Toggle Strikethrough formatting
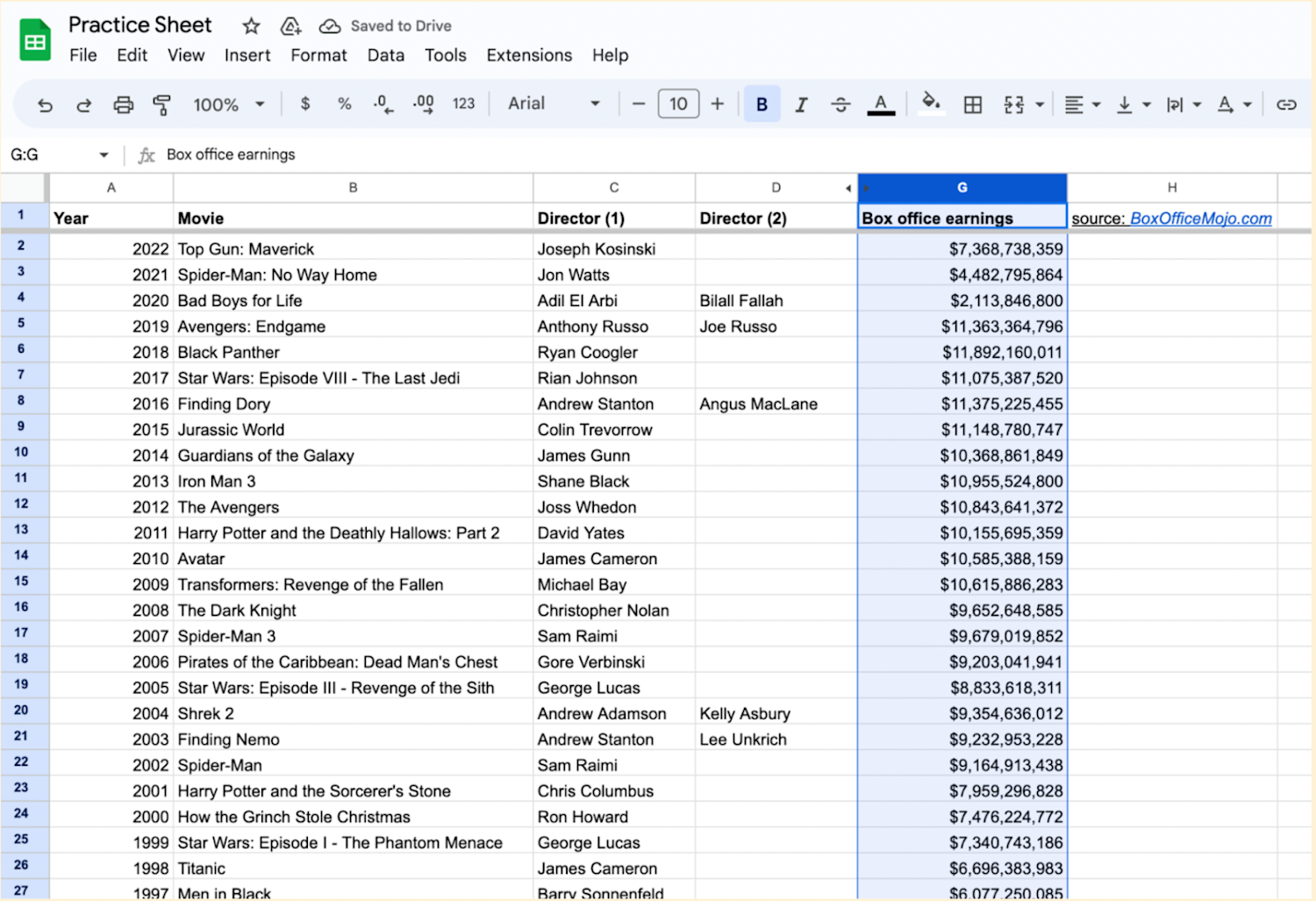The height and width of the screenshot is (901, 1316). pyautogui.click(x=840, y=104)
